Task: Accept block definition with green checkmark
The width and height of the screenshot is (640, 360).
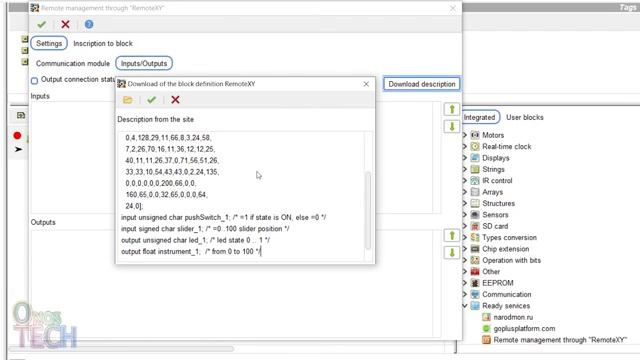Action: click(151, 100)
